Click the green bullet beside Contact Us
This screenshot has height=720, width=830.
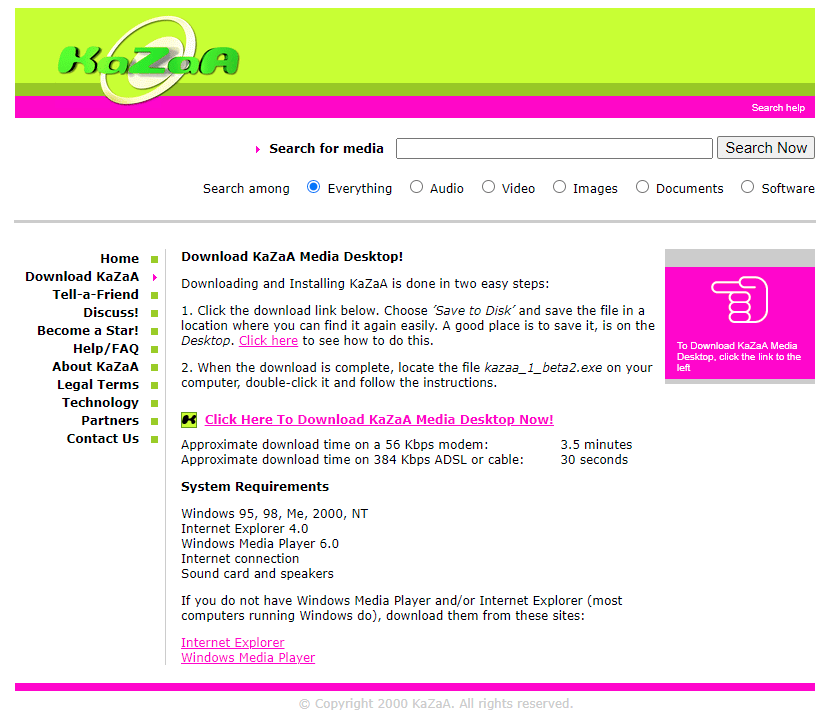[x=155, y=439]
